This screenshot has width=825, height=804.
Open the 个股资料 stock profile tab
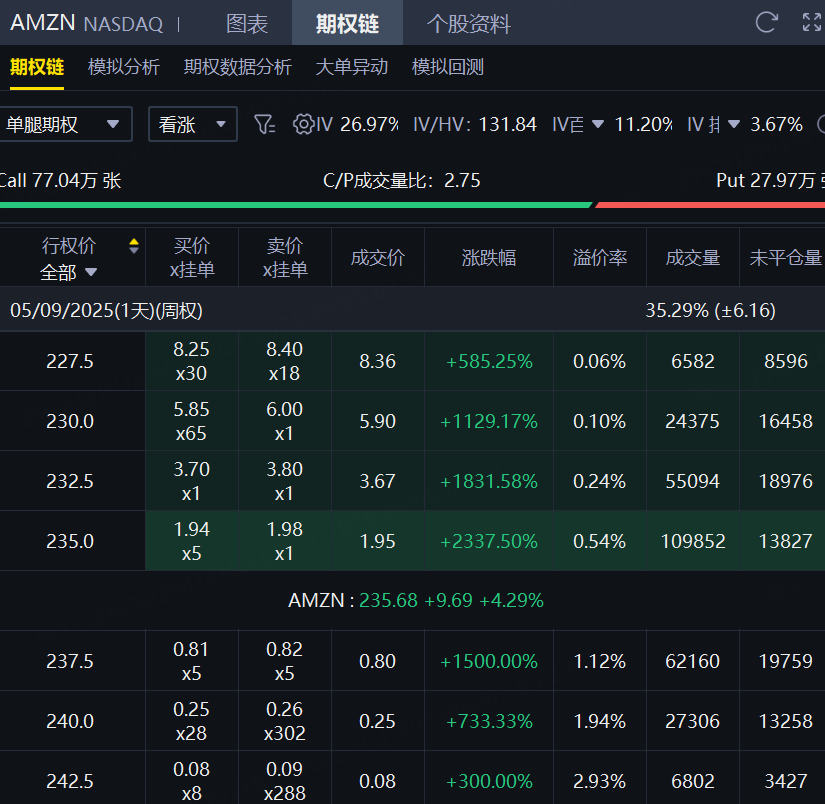click(468, 23)
